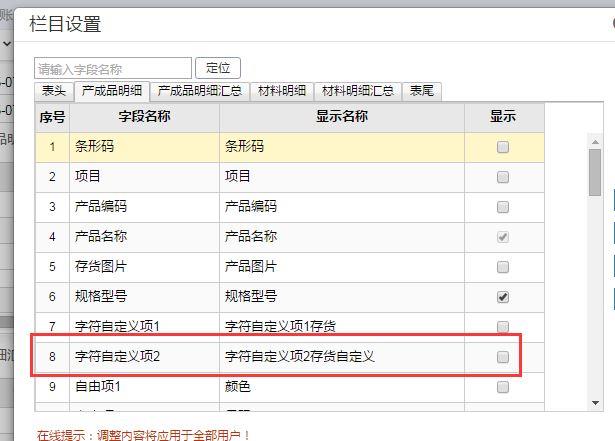
Task: Select field name 字符自定义项2 cell
Action: click(144, 357)
